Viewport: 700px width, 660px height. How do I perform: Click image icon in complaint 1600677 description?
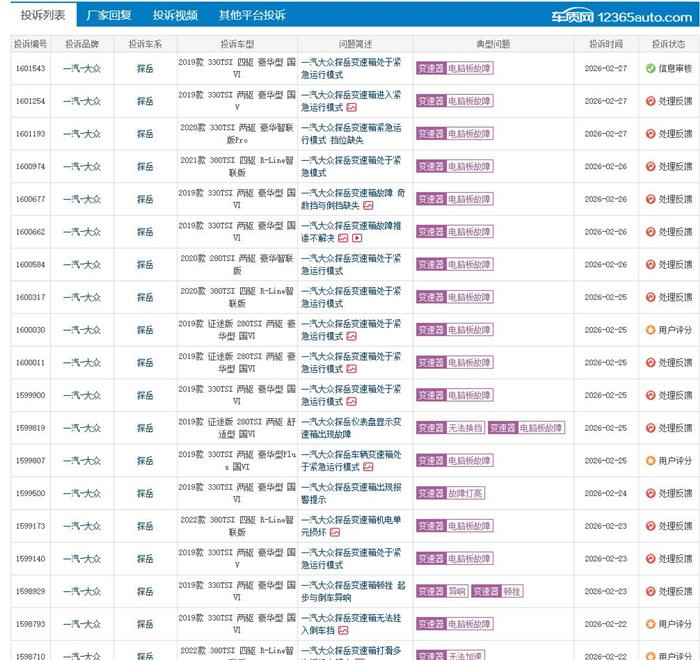click(x=367, y=205)
